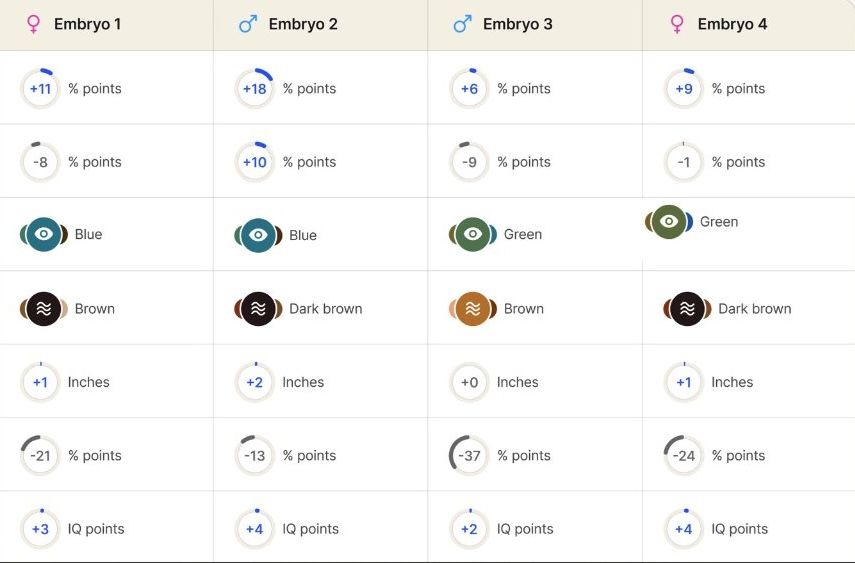
Task: Click the +18 % points gauge for Embryo 2
Action: (255, 89)
